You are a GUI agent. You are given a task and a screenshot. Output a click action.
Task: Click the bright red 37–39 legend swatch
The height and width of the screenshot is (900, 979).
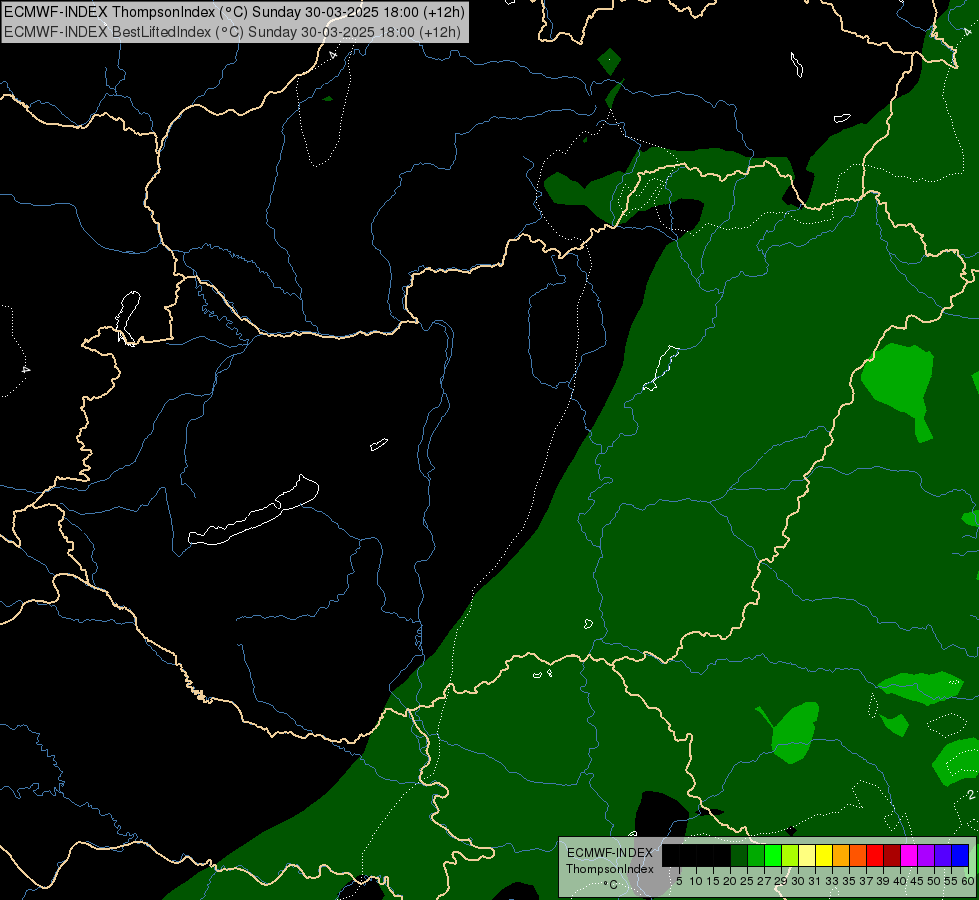[875, 855]
